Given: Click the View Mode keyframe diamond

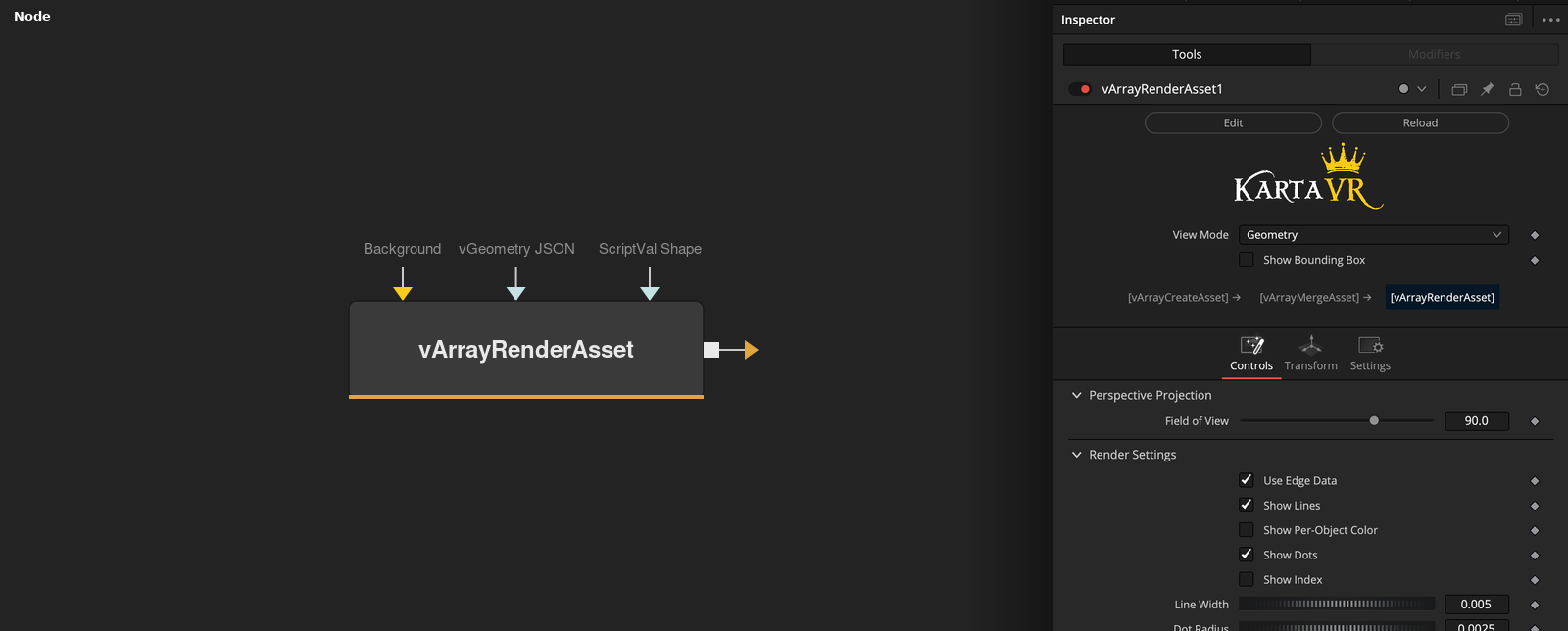Looking at the screenshot, I should coord(1535,235).
